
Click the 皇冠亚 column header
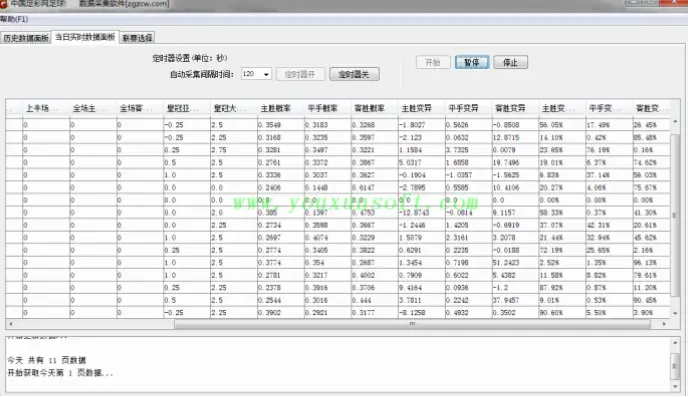pos(186,108)
